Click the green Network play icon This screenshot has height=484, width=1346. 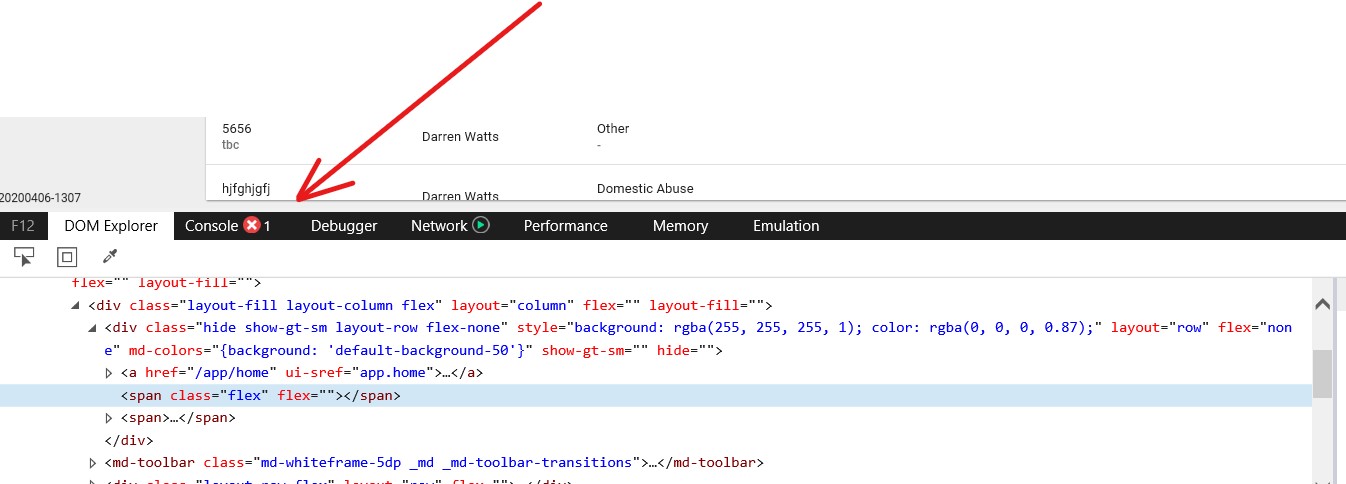tap(481, 225)
